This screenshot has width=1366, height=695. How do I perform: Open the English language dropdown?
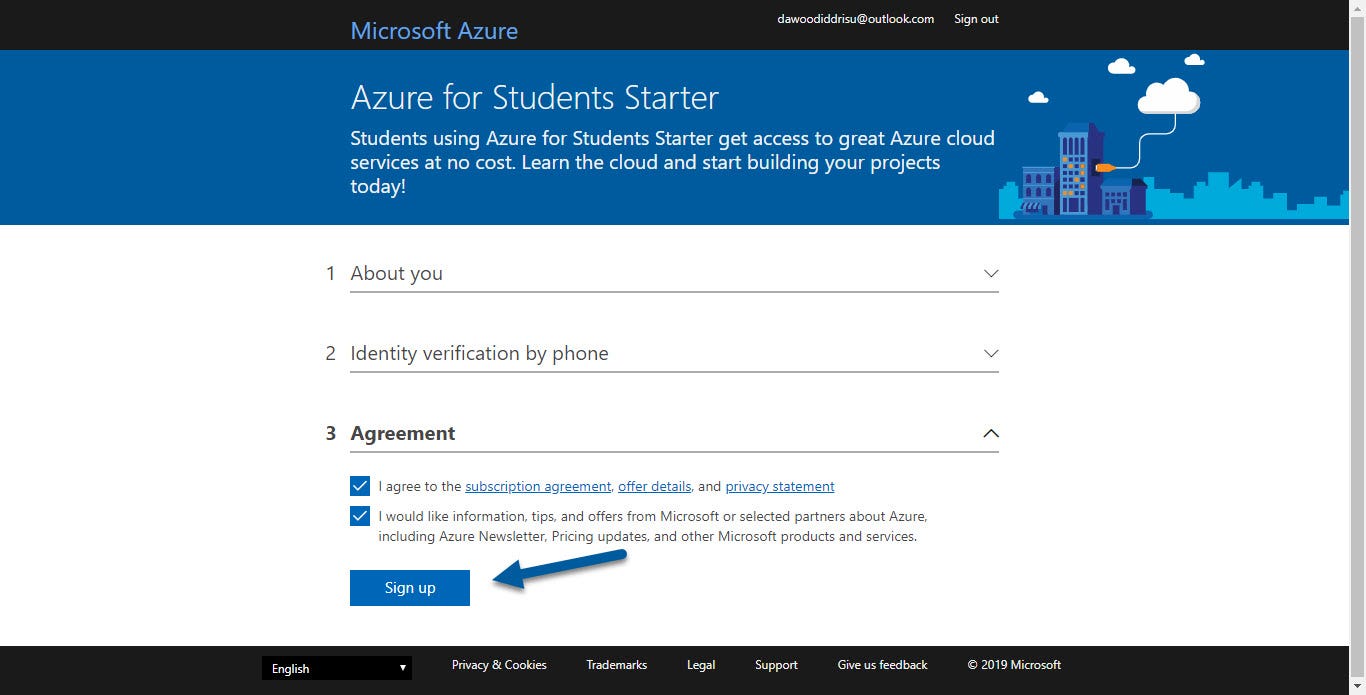(337, 668)
